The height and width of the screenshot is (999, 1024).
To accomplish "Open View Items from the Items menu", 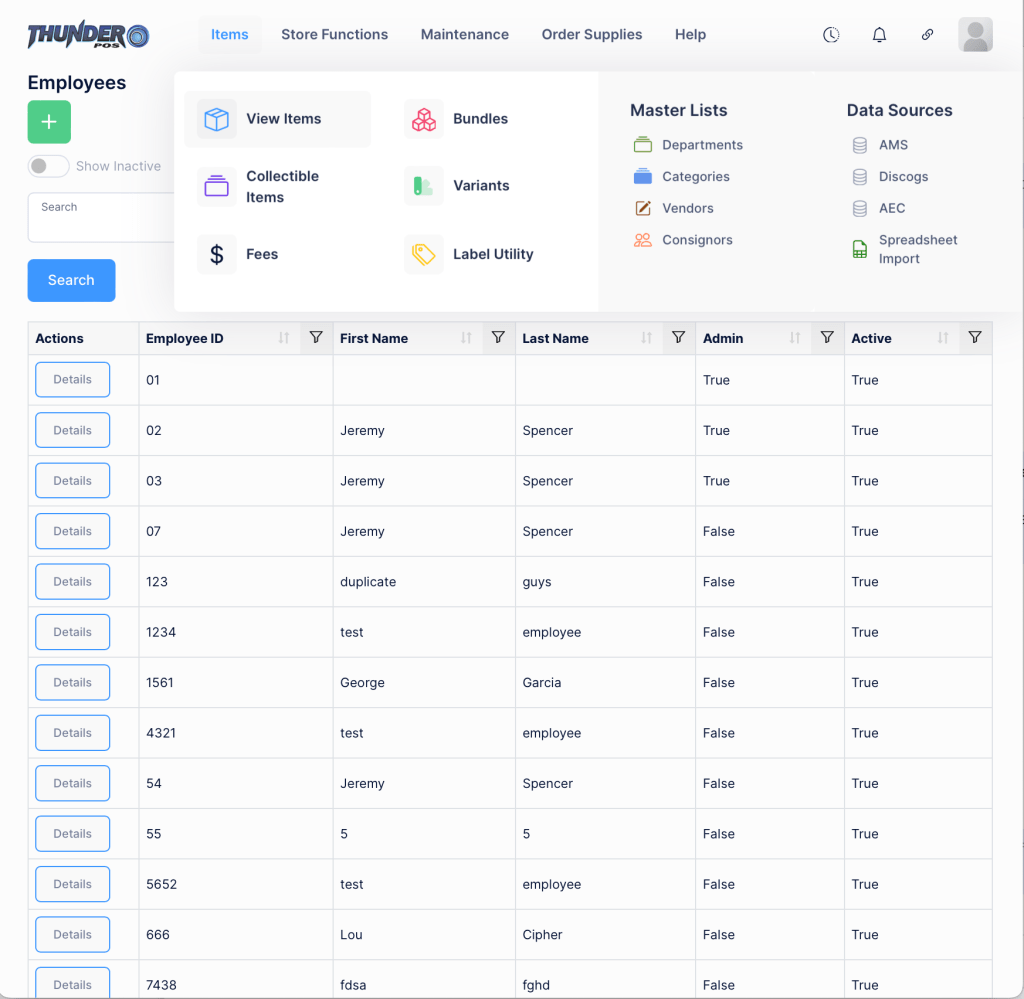I will 283,118.
